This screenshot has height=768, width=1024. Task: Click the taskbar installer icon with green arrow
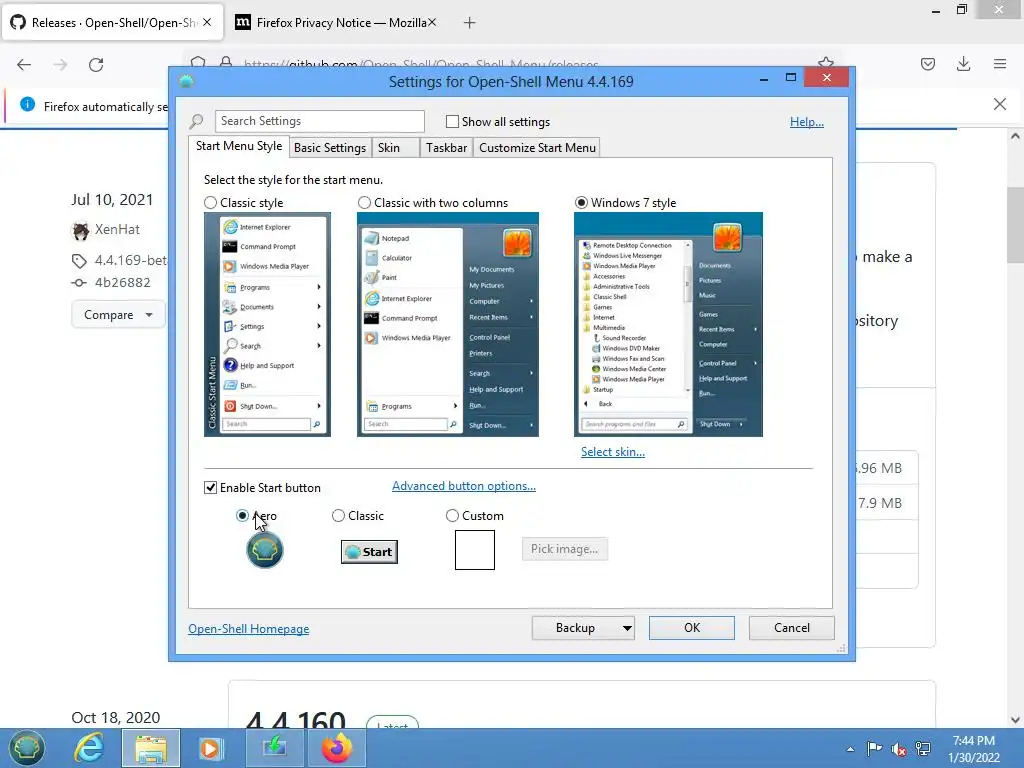click(x=274, y=748)
